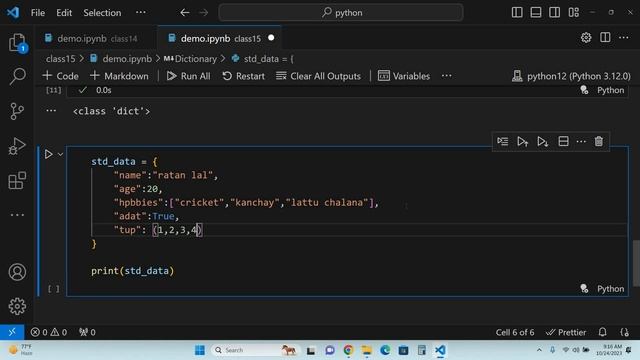The height and width of the screenshot is (360, 640).
Task: Toggle the secondary side bar layout icon
Action: tap(554, 12)
